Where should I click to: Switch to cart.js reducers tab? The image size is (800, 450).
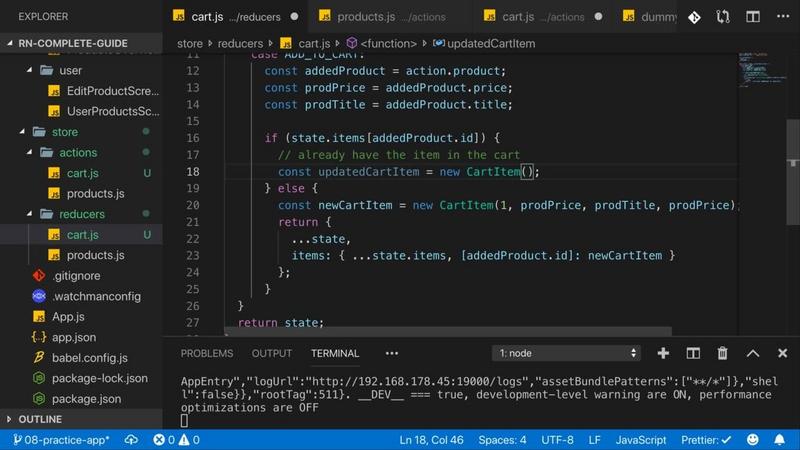point(236,17)
